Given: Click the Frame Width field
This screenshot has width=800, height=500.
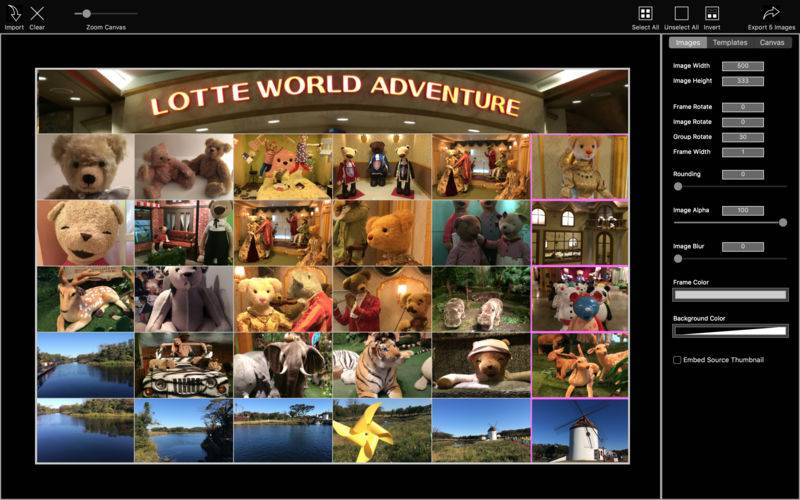Looking at the screenshot, I should point(743,152).
